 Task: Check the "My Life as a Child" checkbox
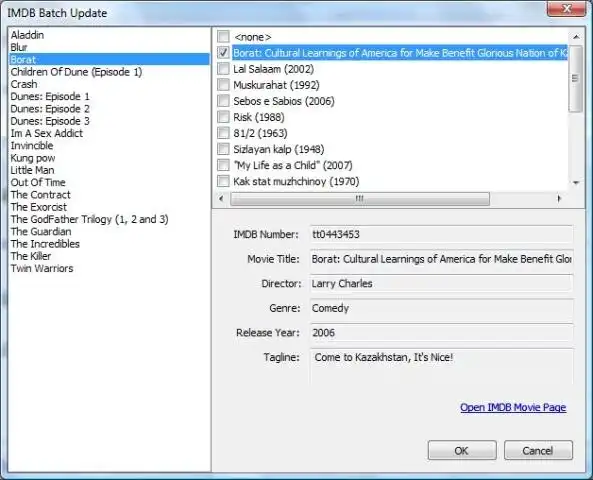click(x=223, y=165)
